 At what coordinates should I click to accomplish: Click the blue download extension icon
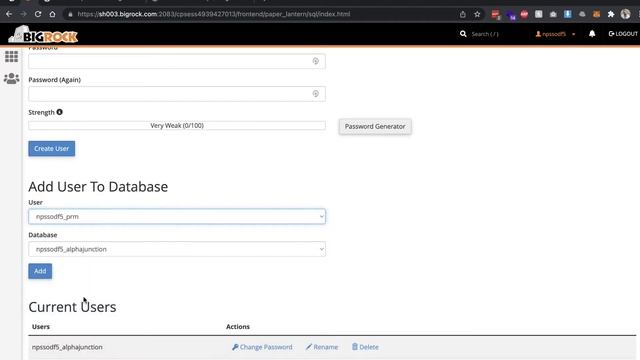click(x=567, y=14)
